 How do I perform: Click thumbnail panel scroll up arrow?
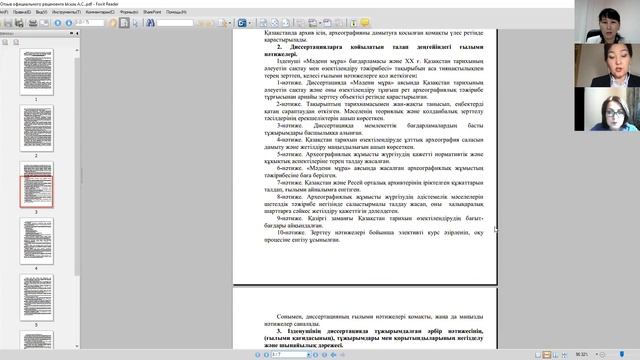click(77, 50)
